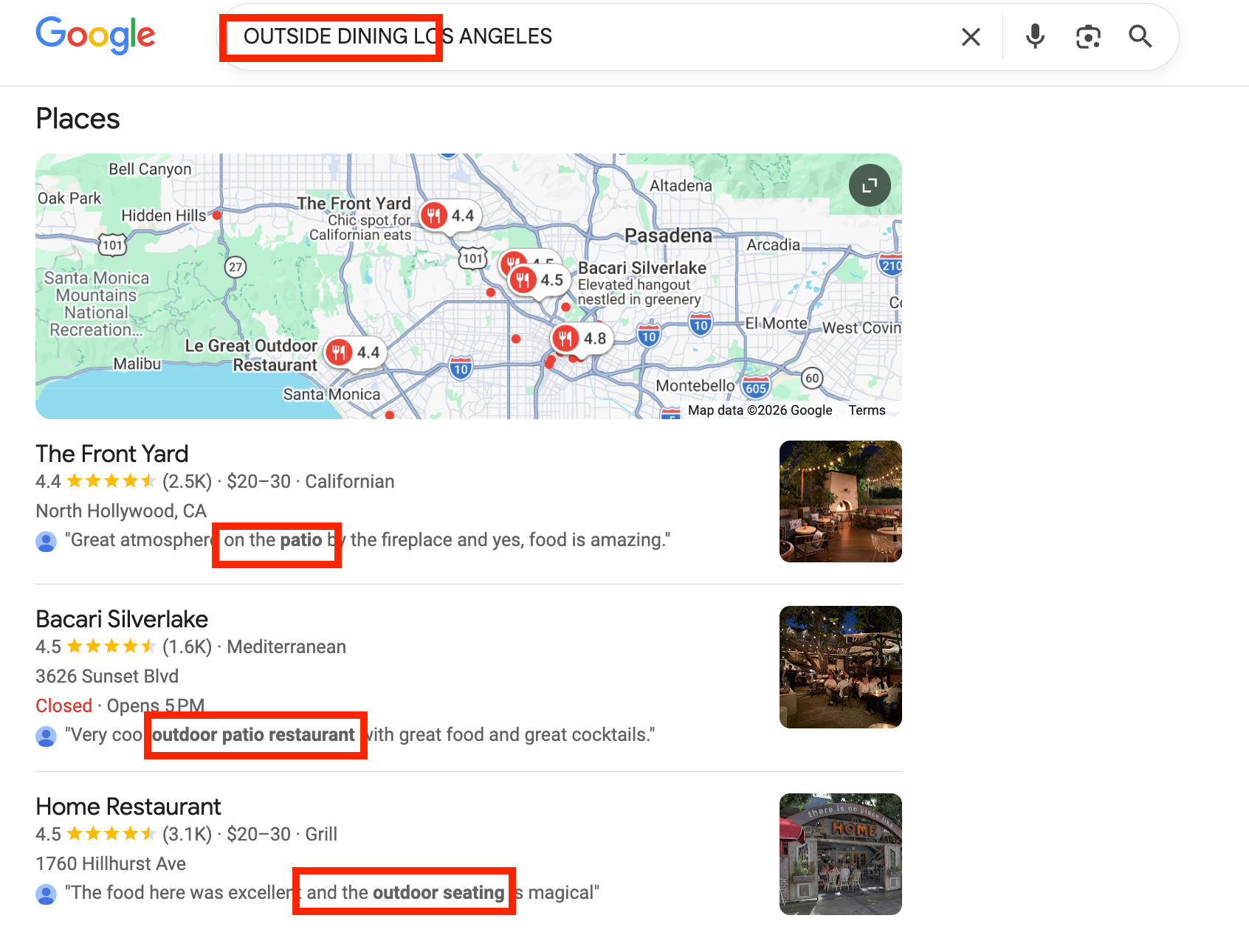Image resolution: width=1249 pixels, height=952 pixels.
Task: Select the 4.5 rating map pin
Action: click(x=537, y=280)
